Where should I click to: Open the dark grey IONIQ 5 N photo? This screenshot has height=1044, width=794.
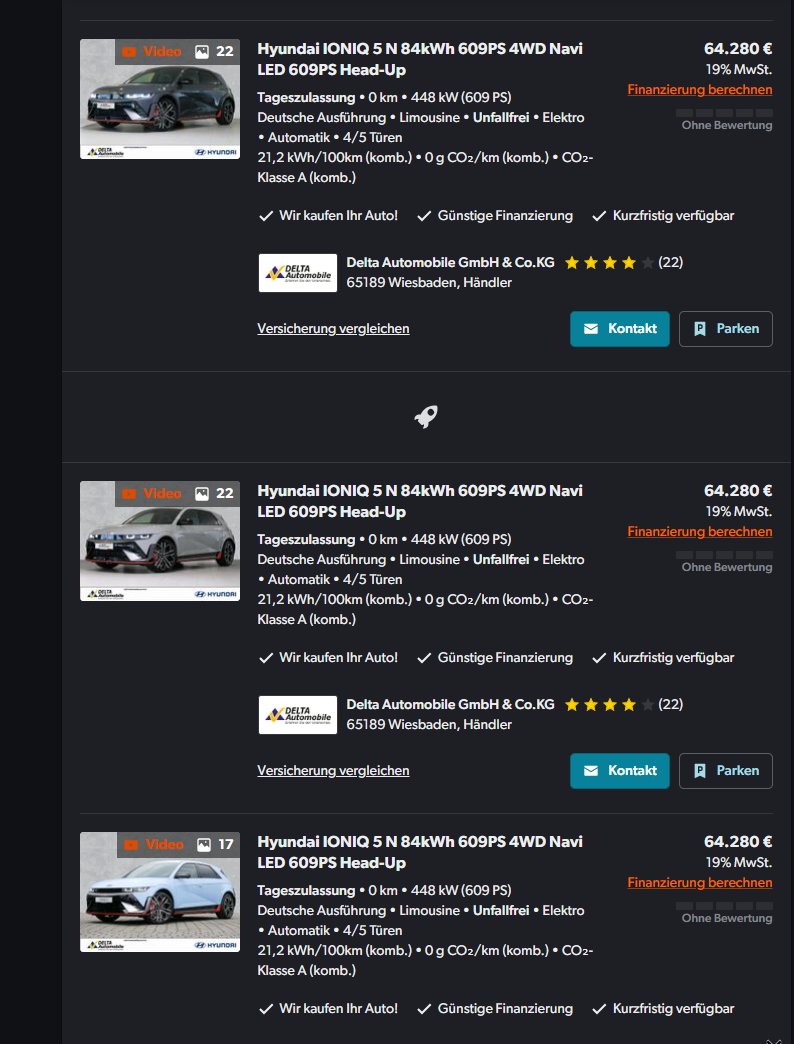pos(160,99)
